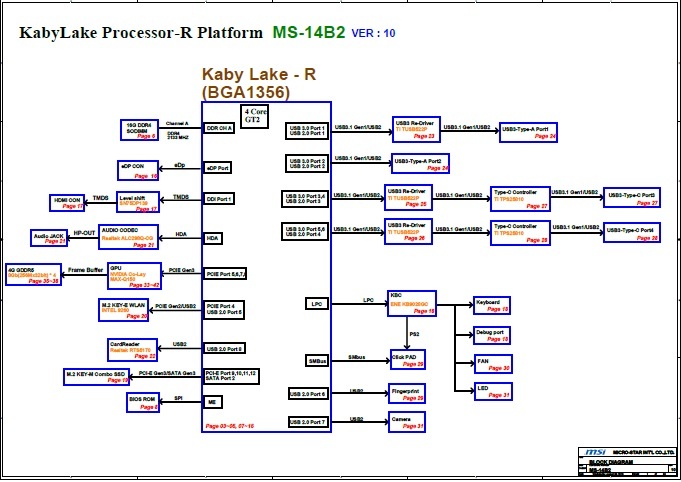
Task: Click the "USB 3.0 Port 5,6" box
Action: pos(305,231)
